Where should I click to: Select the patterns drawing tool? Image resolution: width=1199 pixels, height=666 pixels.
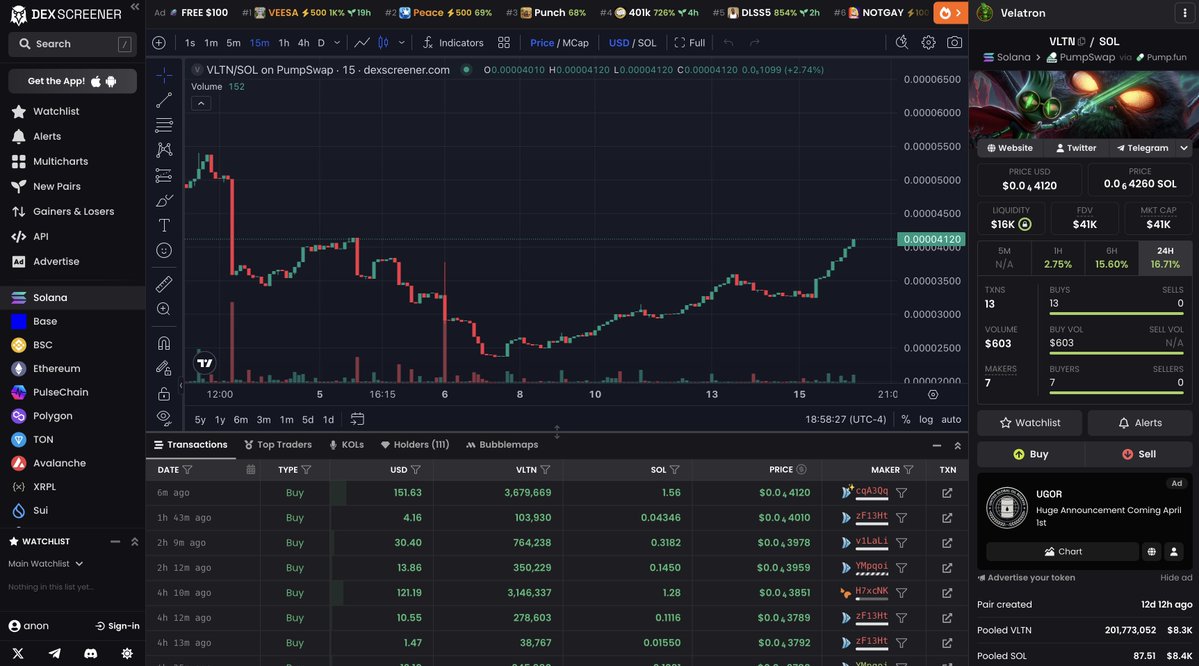[x=164, y=150]
